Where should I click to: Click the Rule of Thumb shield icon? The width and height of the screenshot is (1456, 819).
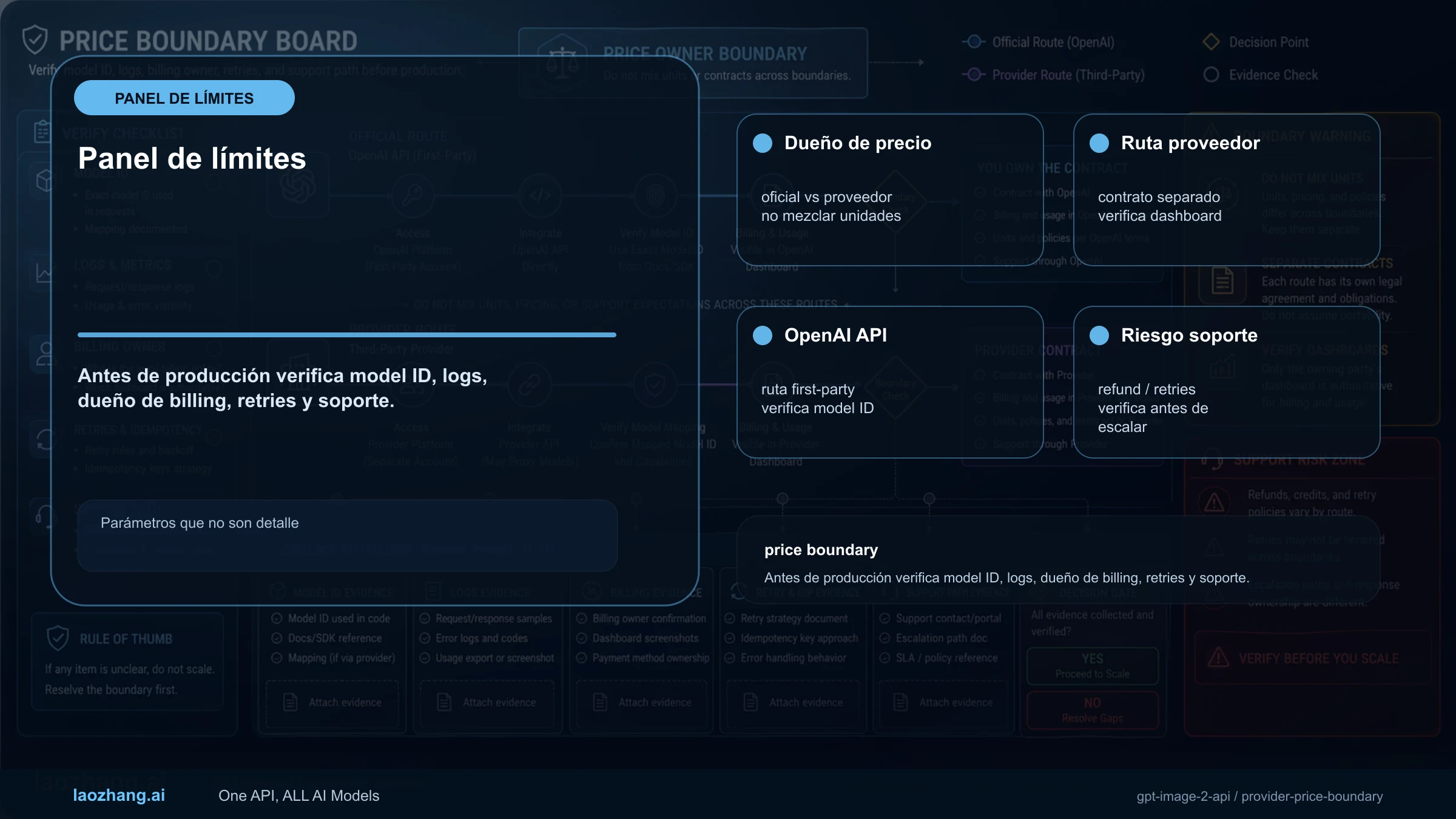point(58,638)
